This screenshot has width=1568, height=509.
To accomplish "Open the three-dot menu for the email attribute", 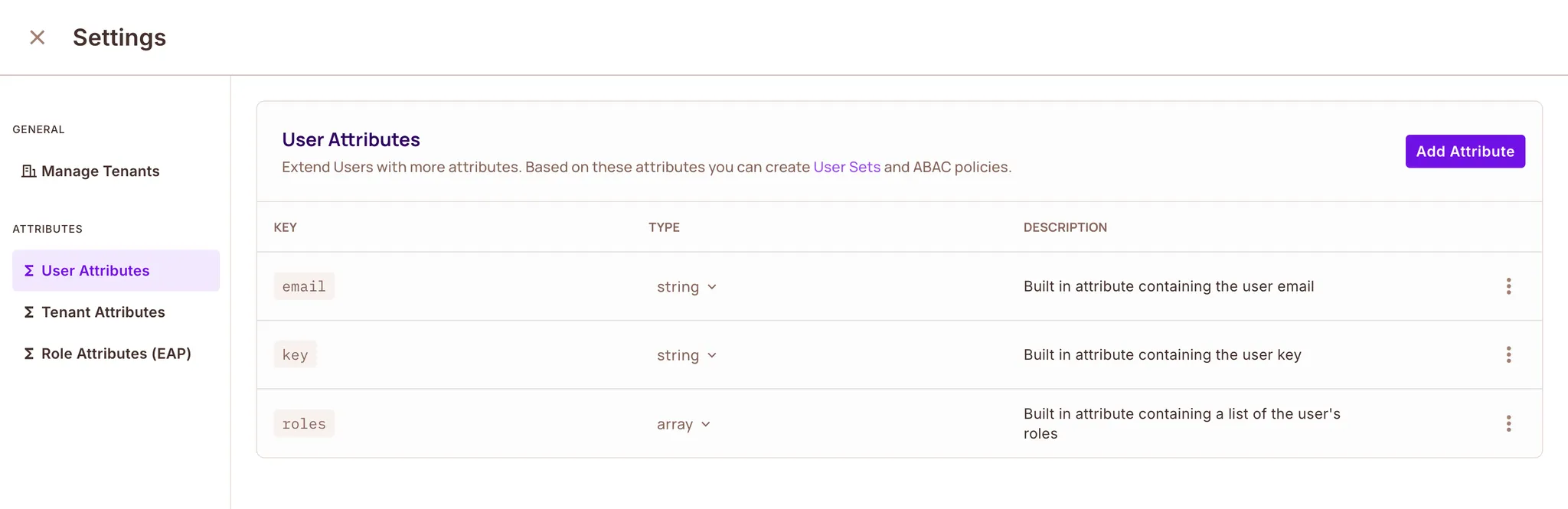I will [x=1508, y=286].
